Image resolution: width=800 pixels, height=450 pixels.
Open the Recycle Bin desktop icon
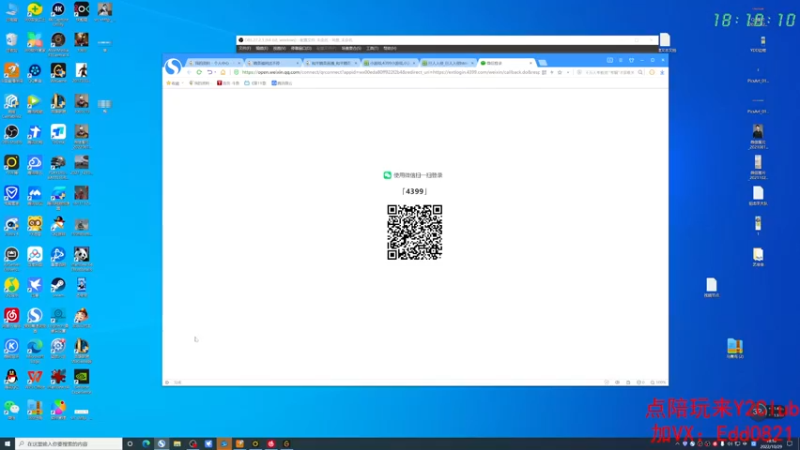(11, 40)
